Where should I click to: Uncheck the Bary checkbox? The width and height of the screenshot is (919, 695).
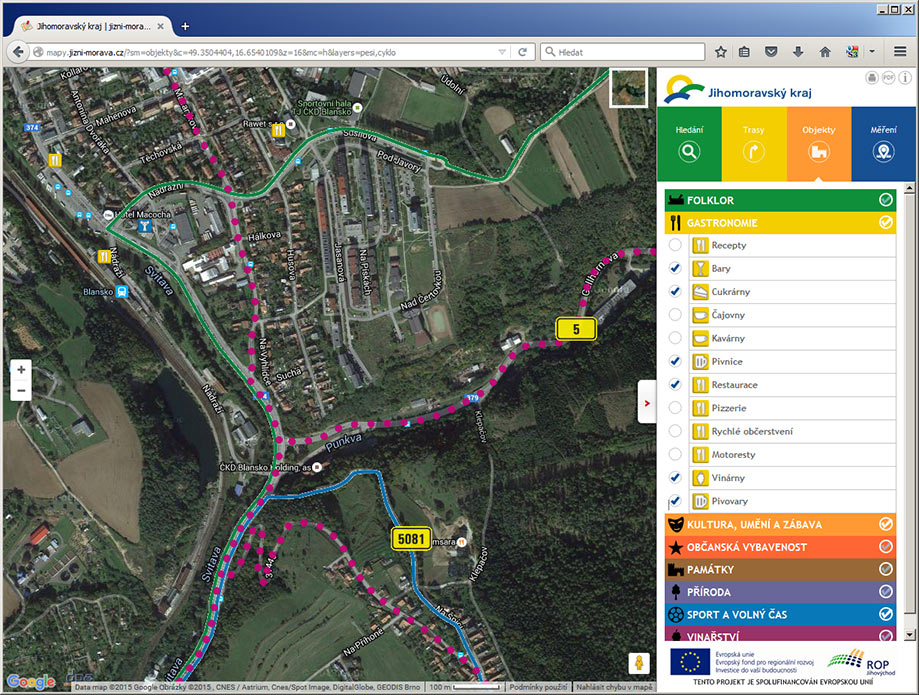click(x=675, y=268)
